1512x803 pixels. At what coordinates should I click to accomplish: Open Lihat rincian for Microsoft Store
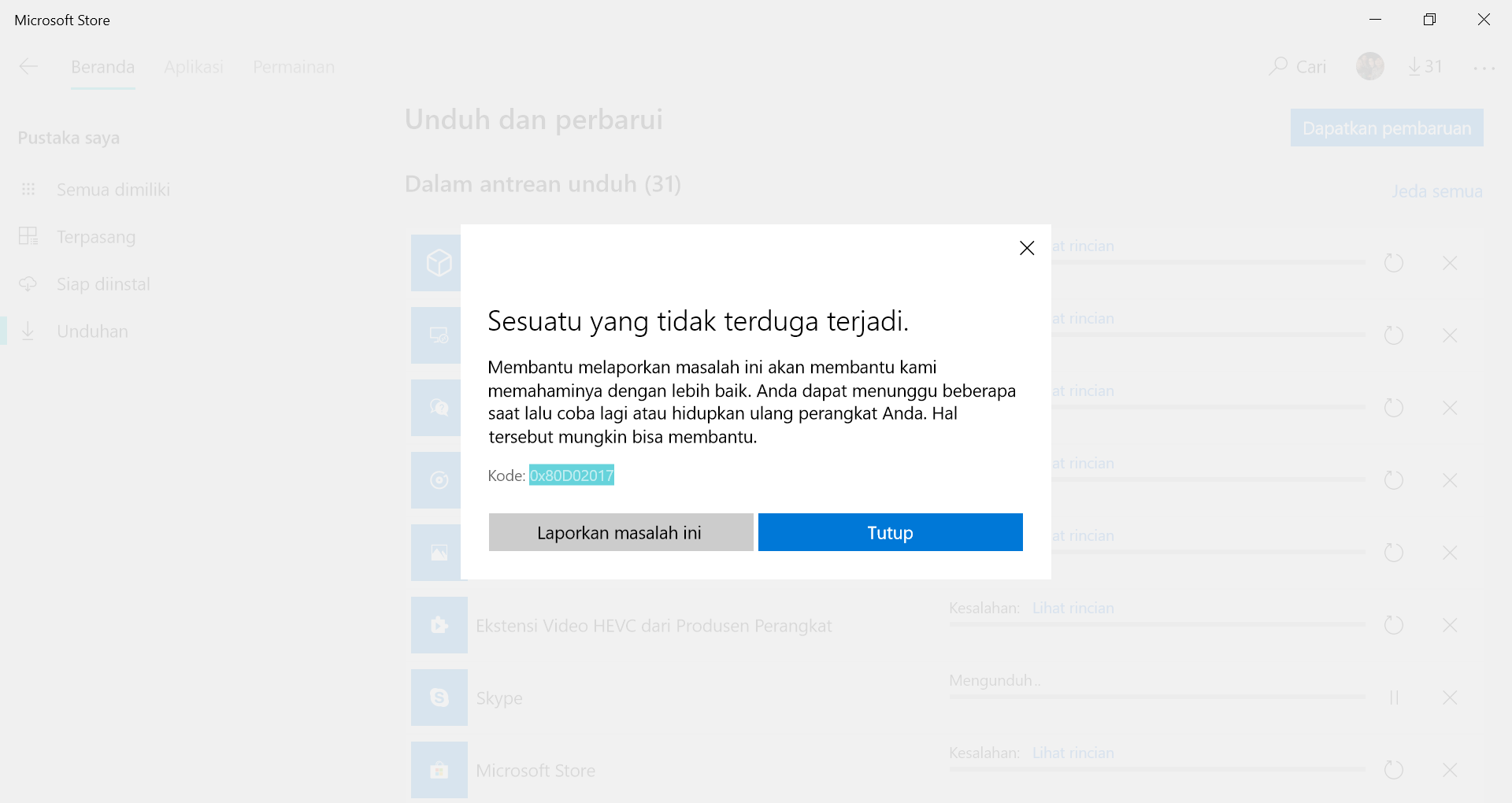tap(1073, 753)
